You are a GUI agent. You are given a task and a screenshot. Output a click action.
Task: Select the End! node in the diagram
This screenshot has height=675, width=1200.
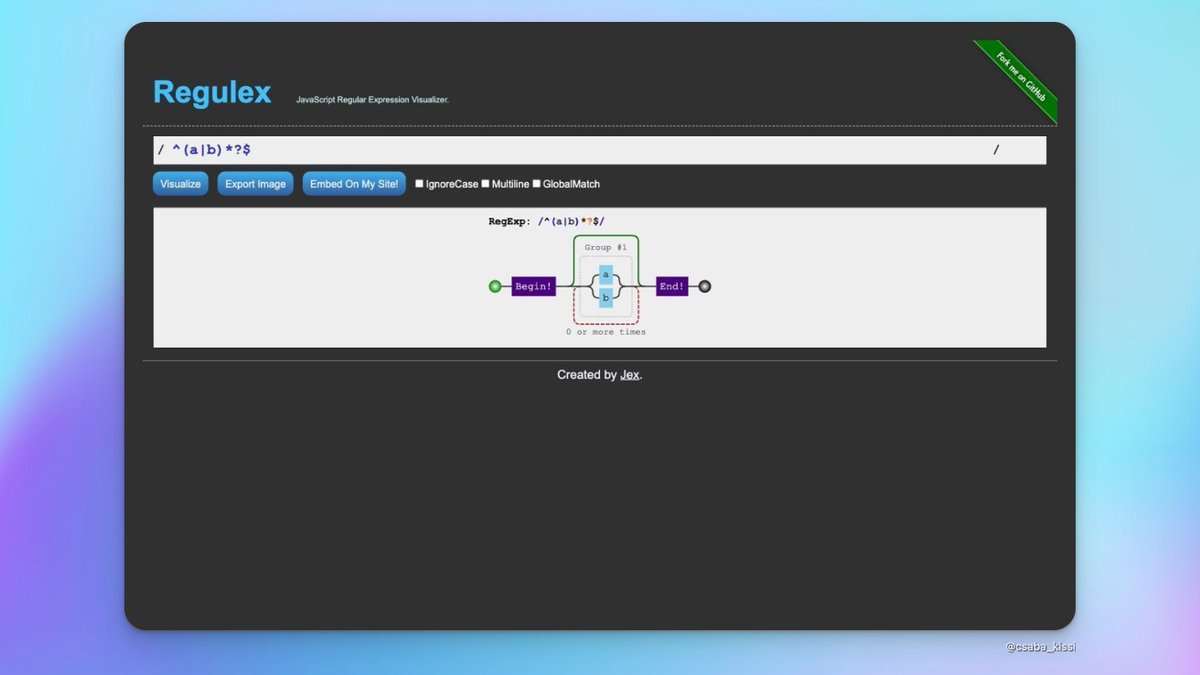(672, 286)
